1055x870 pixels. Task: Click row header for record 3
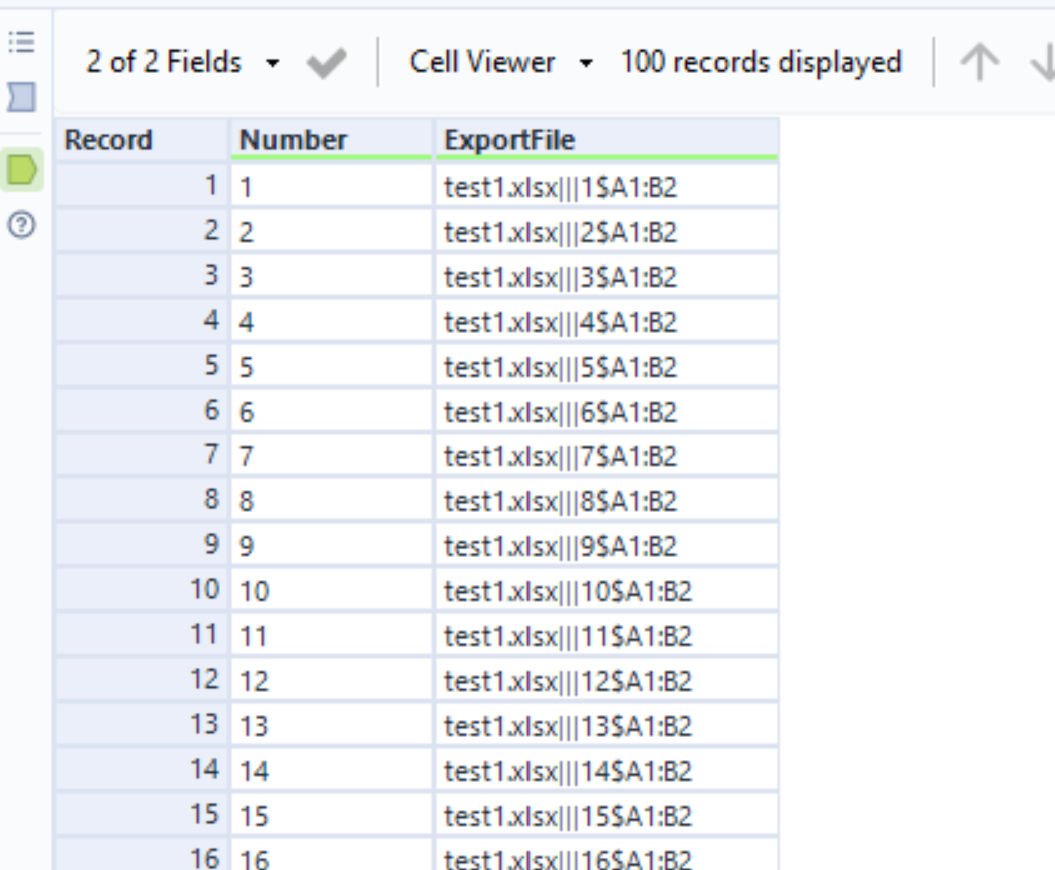click(141, 276)
